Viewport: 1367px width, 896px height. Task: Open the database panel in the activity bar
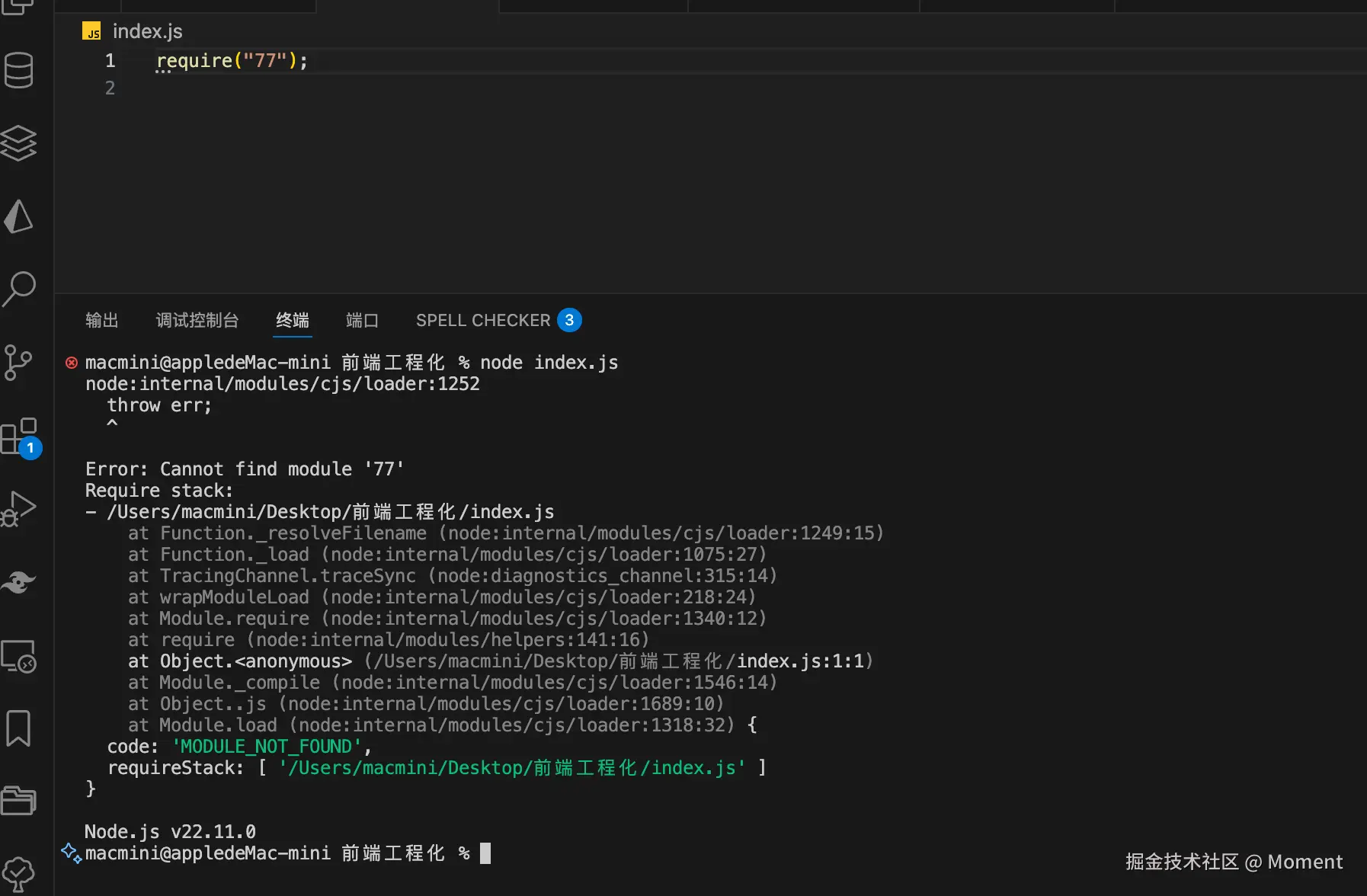pos(19,70)
